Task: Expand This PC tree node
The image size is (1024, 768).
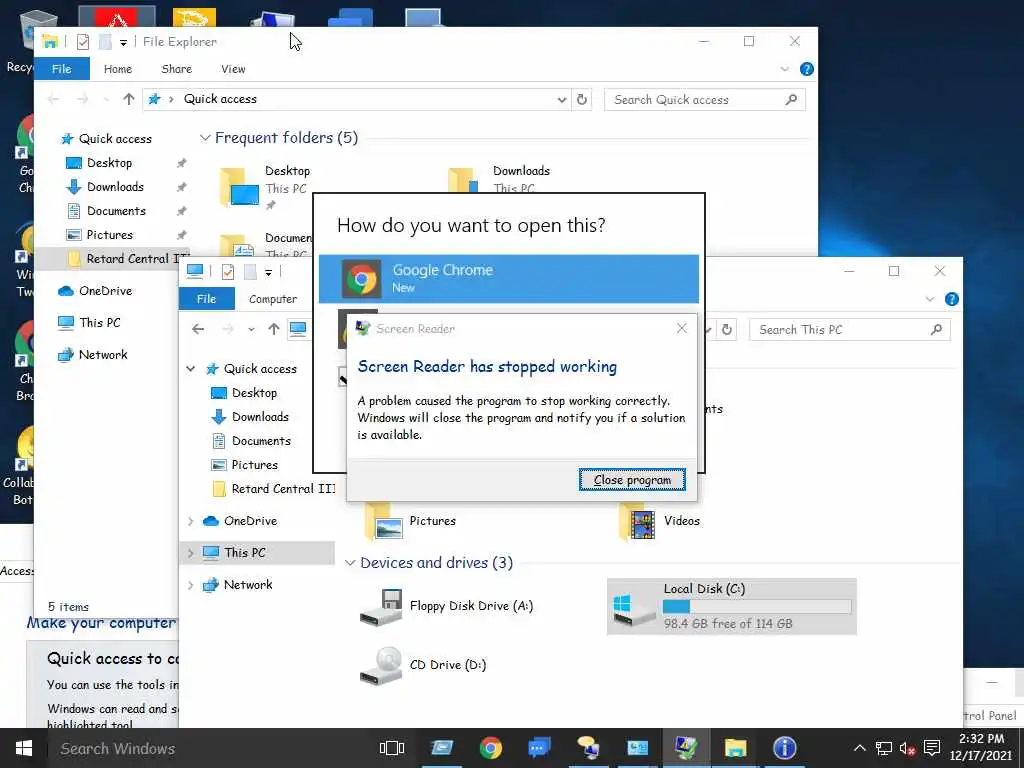Action: coord(191,553)
